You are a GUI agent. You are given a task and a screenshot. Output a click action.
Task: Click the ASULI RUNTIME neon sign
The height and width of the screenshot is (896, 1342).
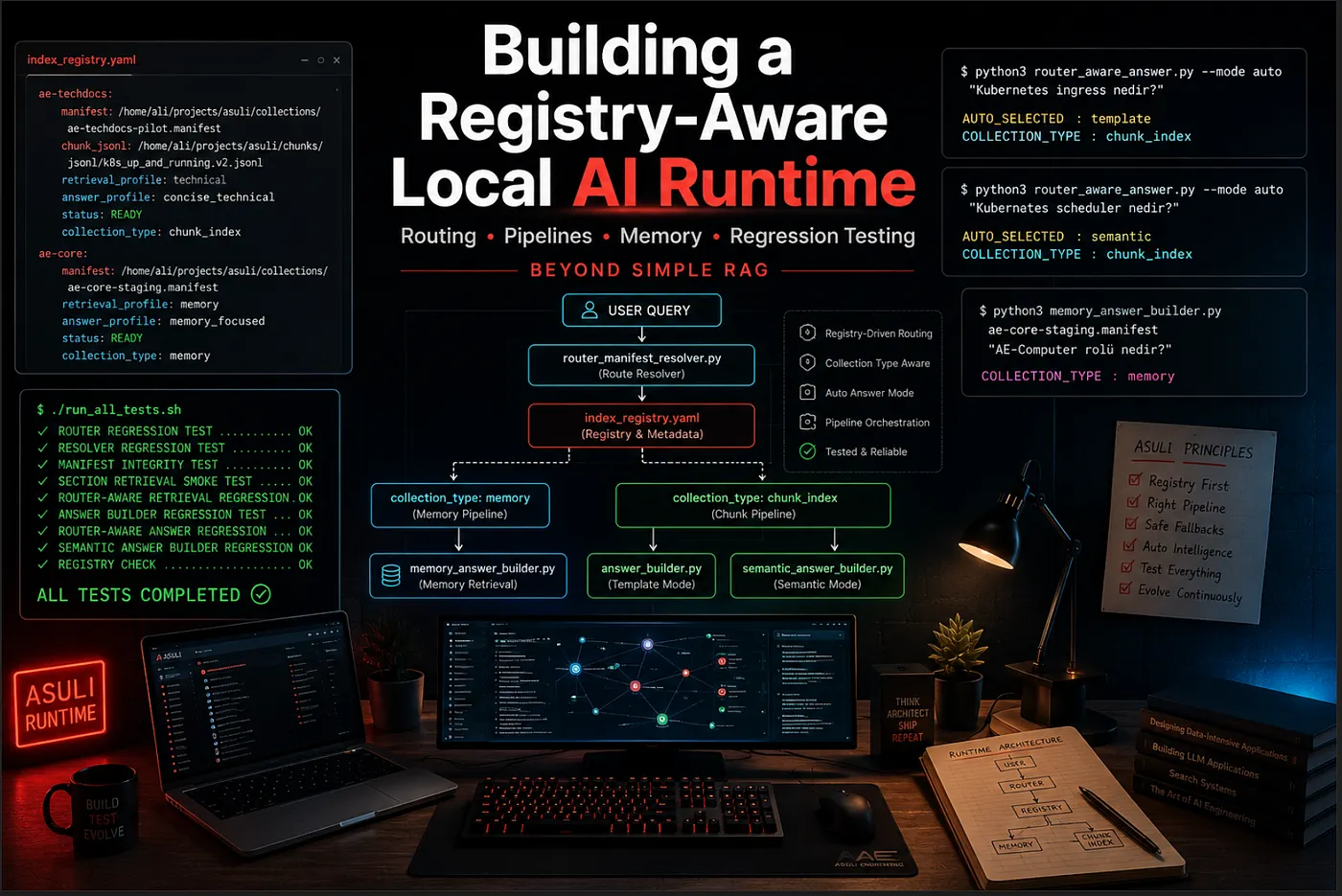tap(60, 703)
